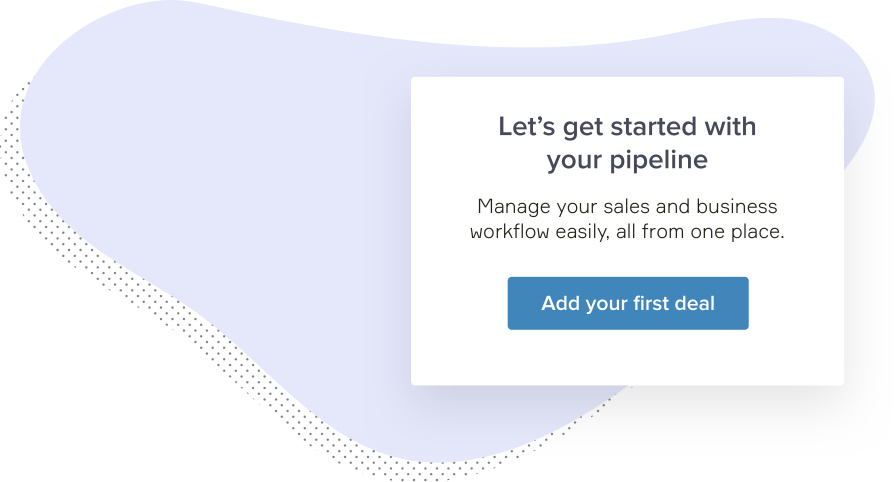Image resolution: width=894 pixels, height=482 pixels.
Task: Click the your pipeline heading line
Action: [627, 160]
